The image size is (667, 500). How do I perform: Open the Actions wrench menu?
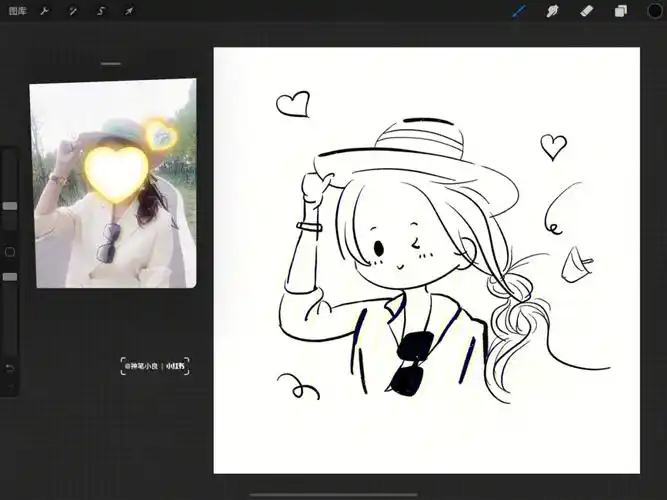click(x=45, y=11)
